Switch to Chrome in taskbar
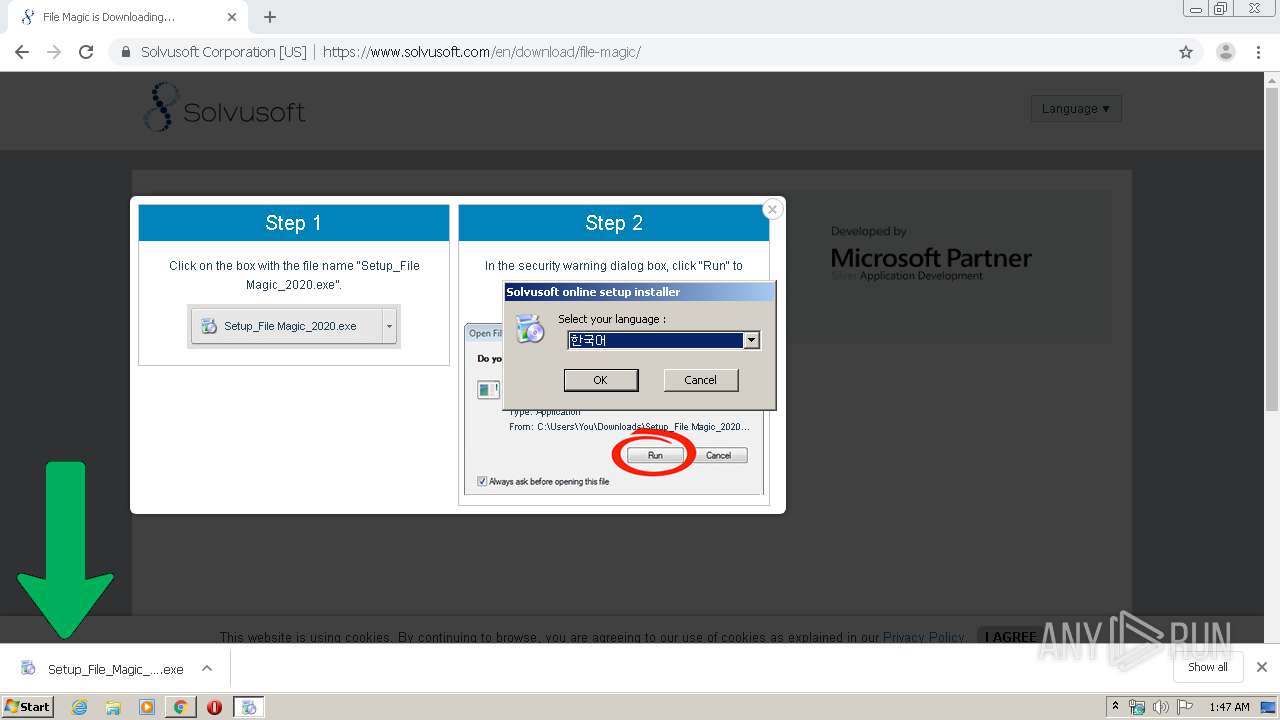 [x=180, y=707]
